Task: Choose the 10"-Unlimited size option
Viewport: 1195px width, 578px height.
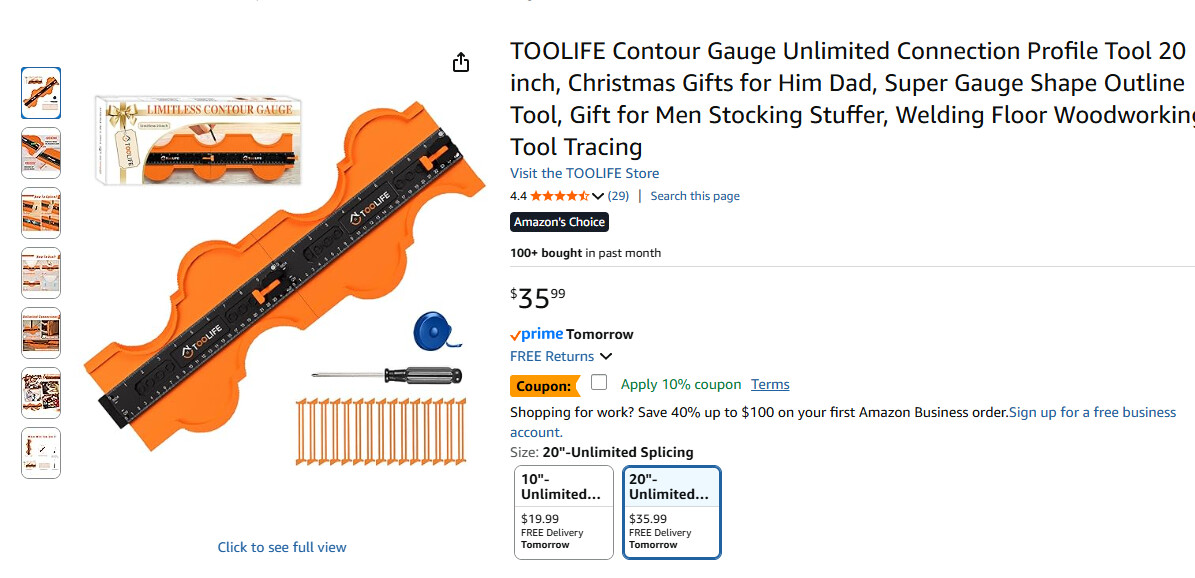Action: click(564, 511)
